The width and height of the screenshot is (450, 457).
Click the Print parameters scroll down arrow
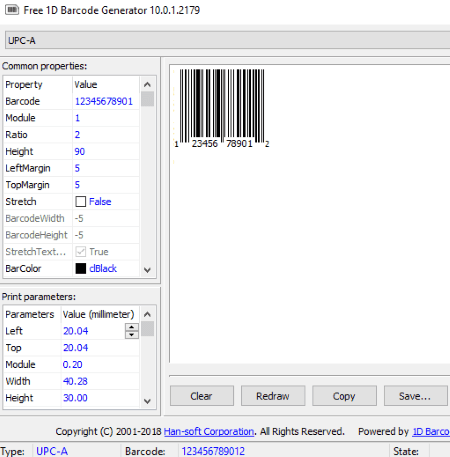click(147, 401)
